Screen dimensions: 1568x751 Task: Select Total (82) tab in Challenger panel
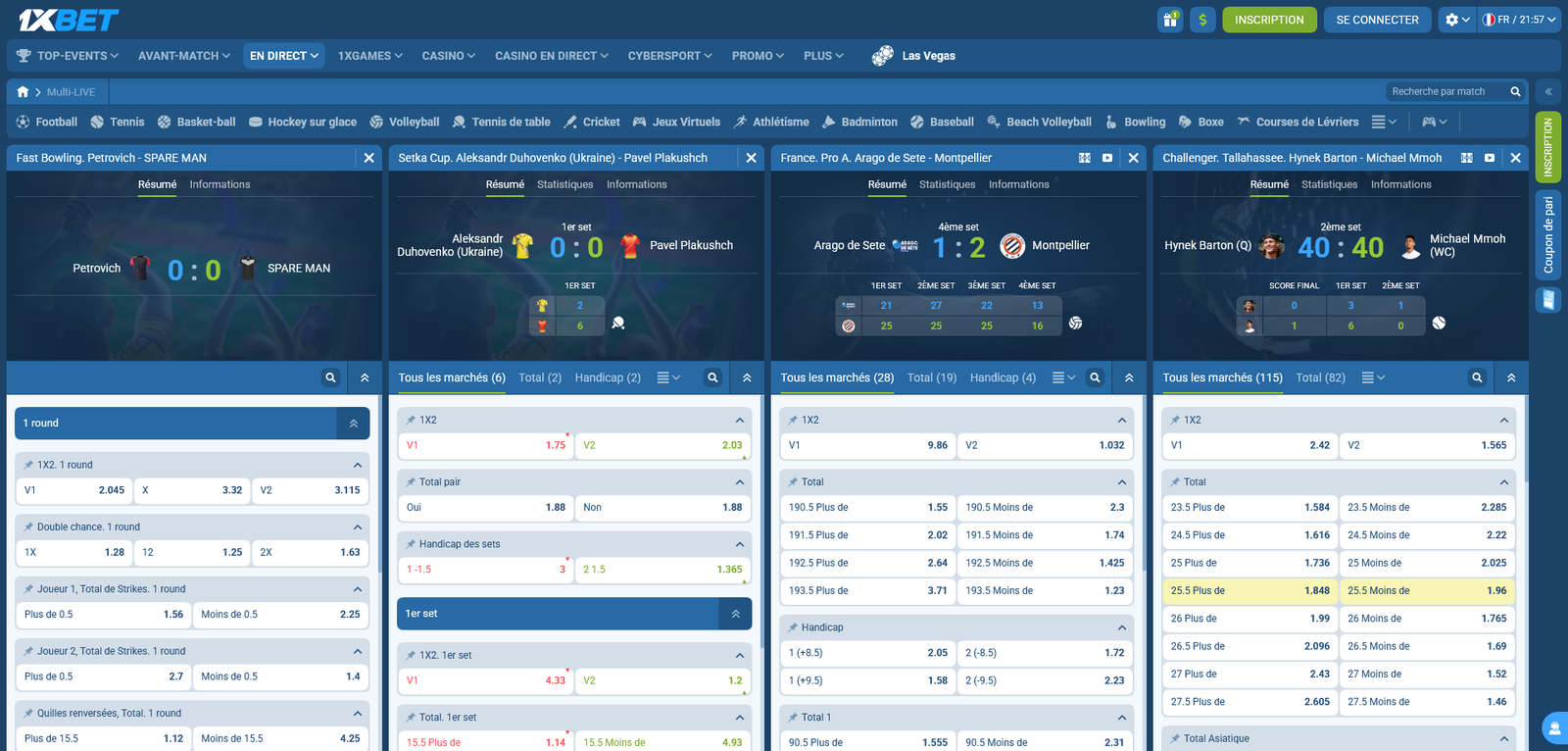click(1320, 377)
